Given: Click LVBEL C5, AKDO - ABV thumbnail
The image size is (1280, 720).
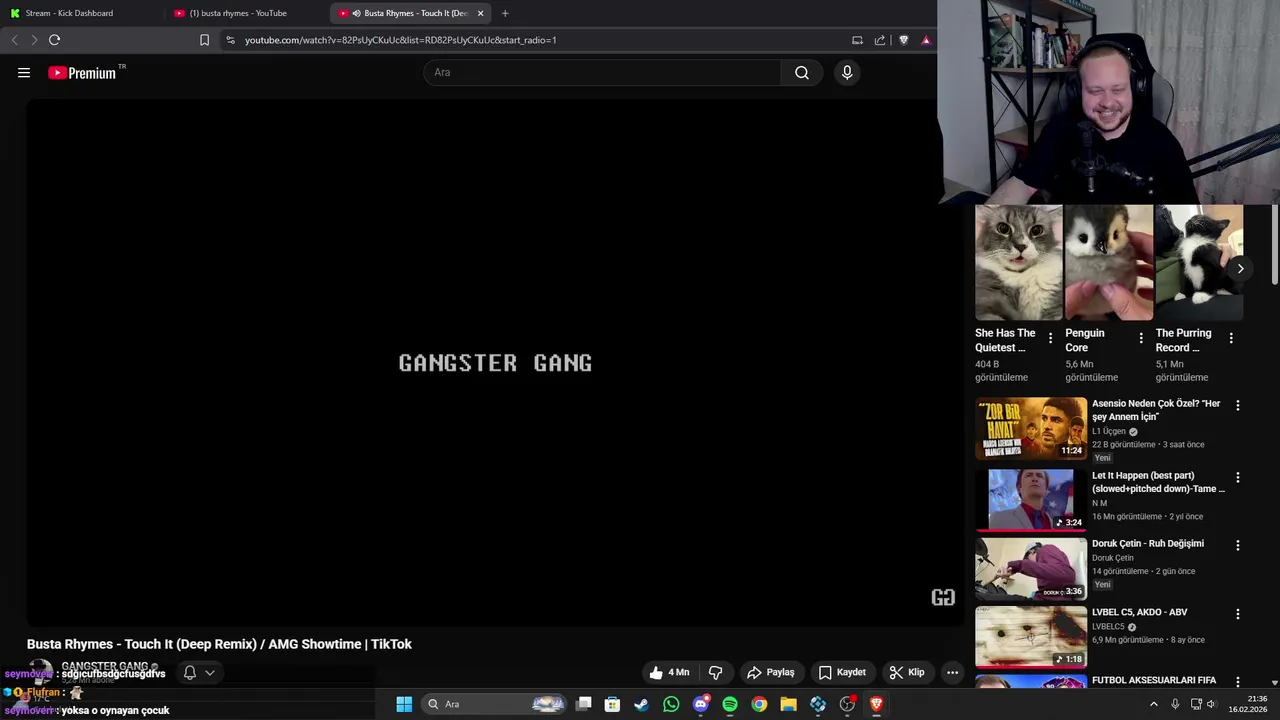Looking at the screenshot, I should click(x=1031, y=636).
